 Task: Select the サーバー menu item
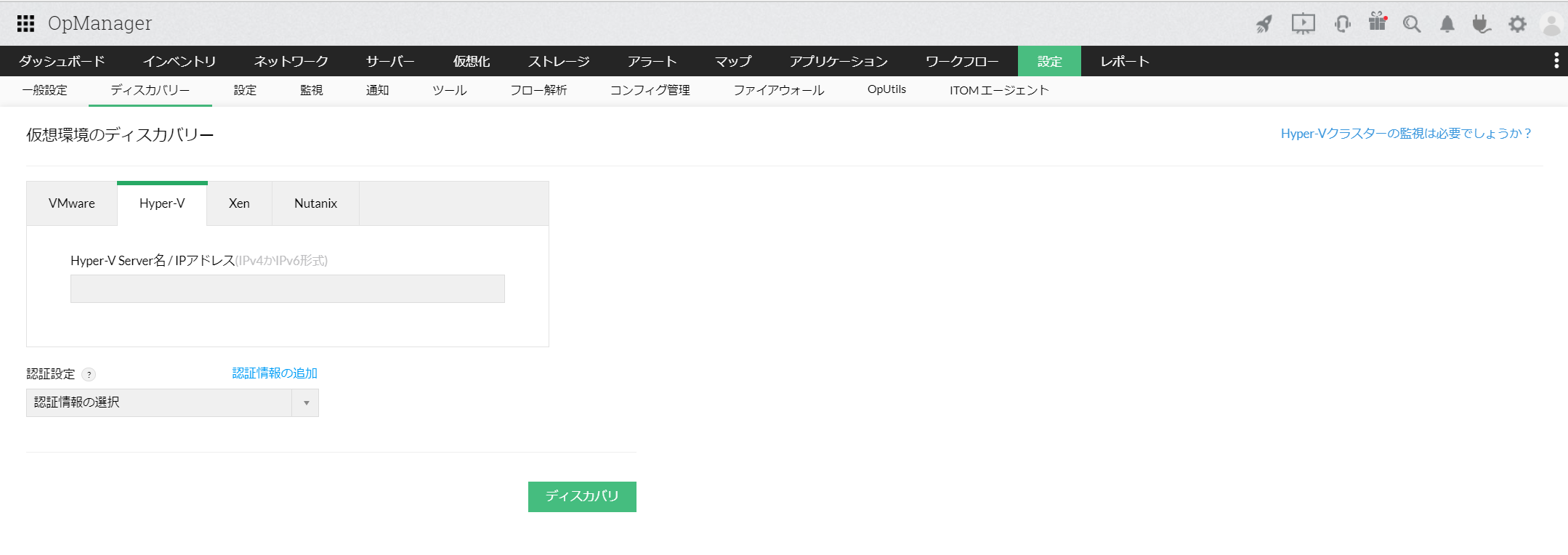(x=391, y=61)
